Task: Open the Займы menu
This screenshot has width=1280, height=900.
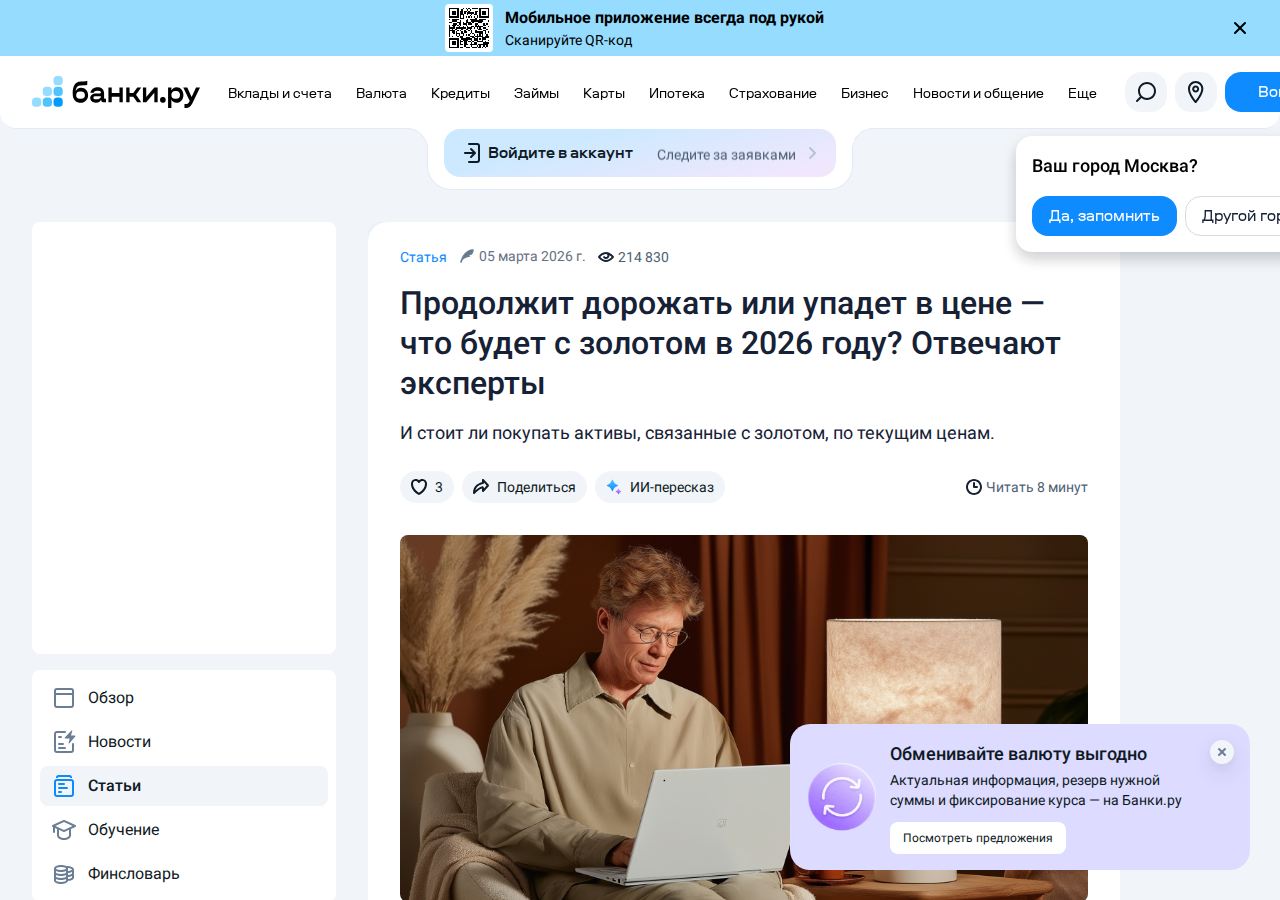Action: pyautogui.click(x=537, y=93)
